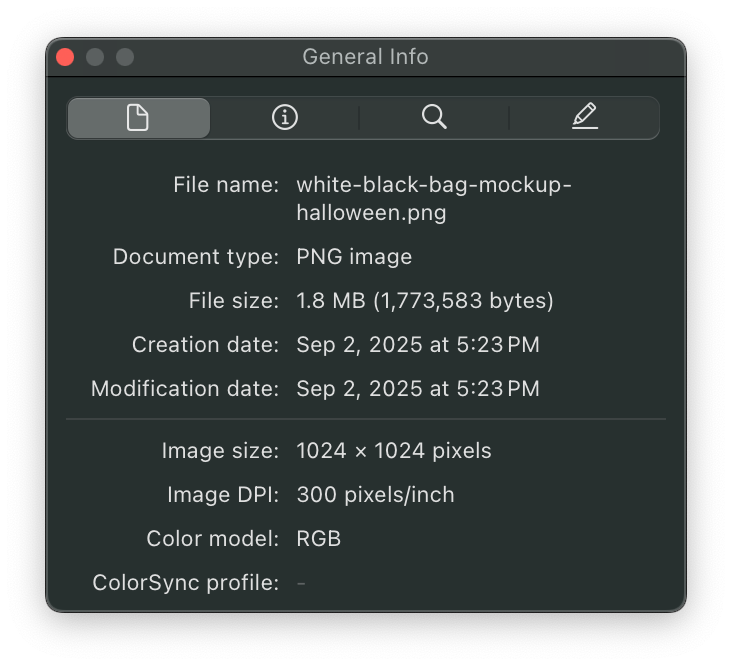Click the Modification date value
732x666 pixels.
417,389
